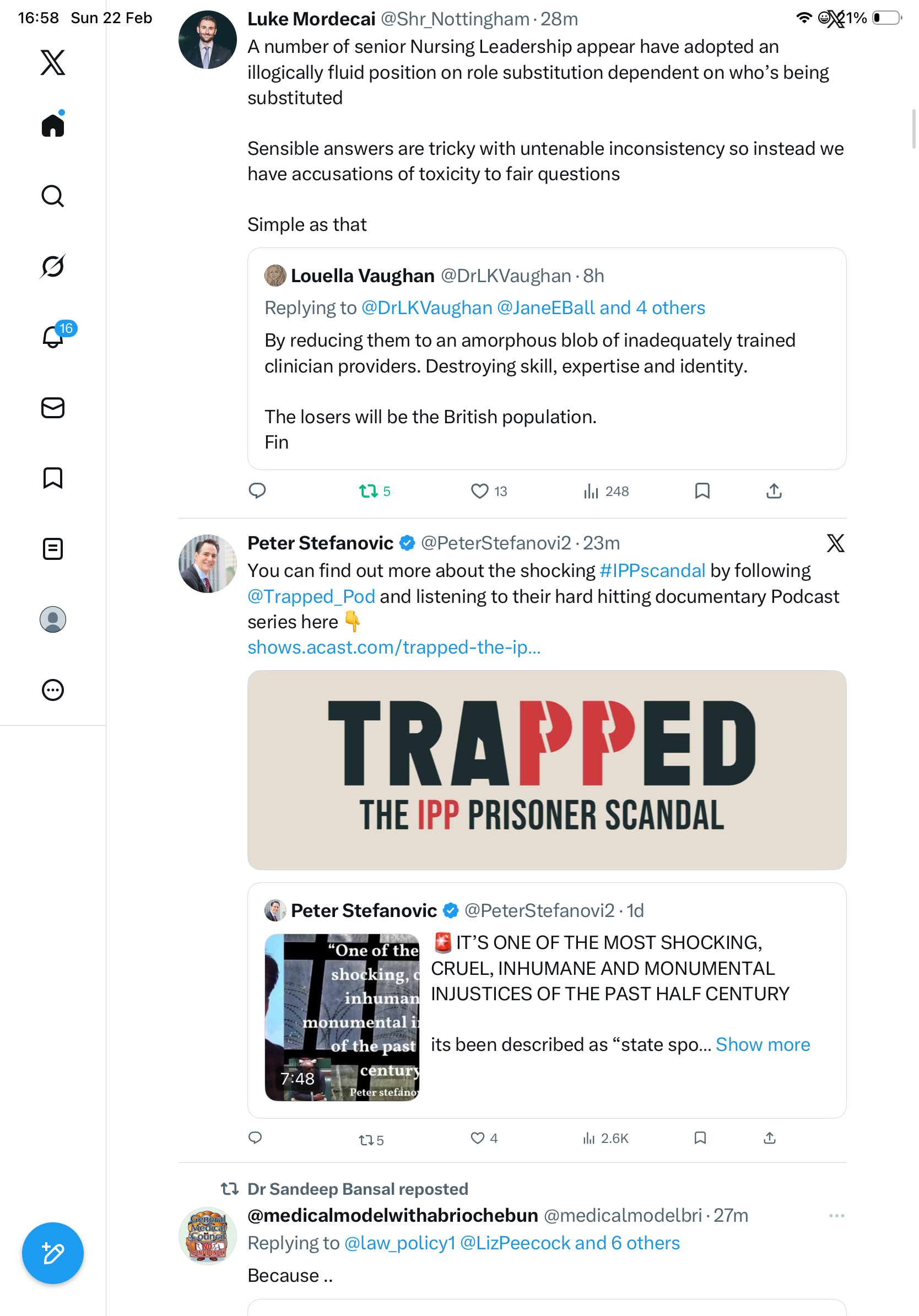Open the #IPPscandal hashtag link

pos(652,571)
